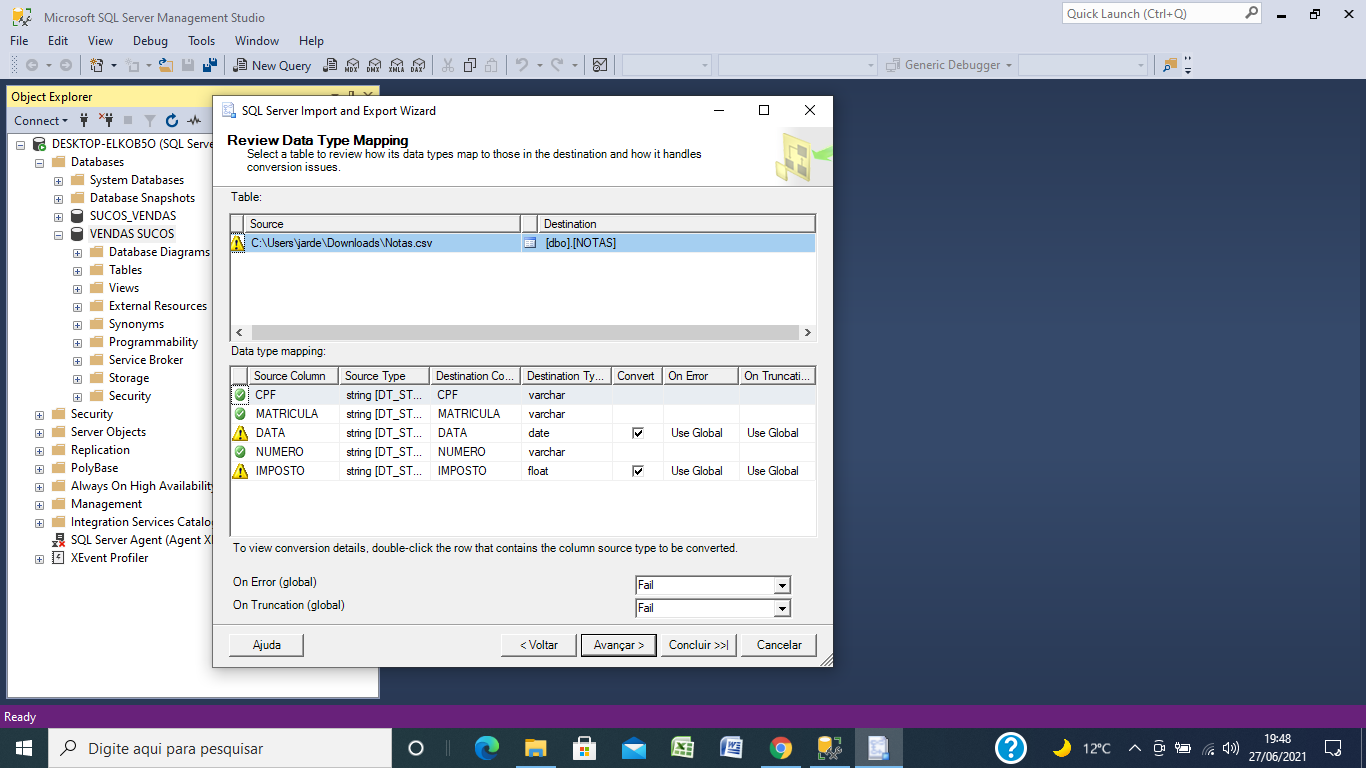
Task: Click the New Query toolbar button
Action: pyautogui.click(x=272, y=65)
